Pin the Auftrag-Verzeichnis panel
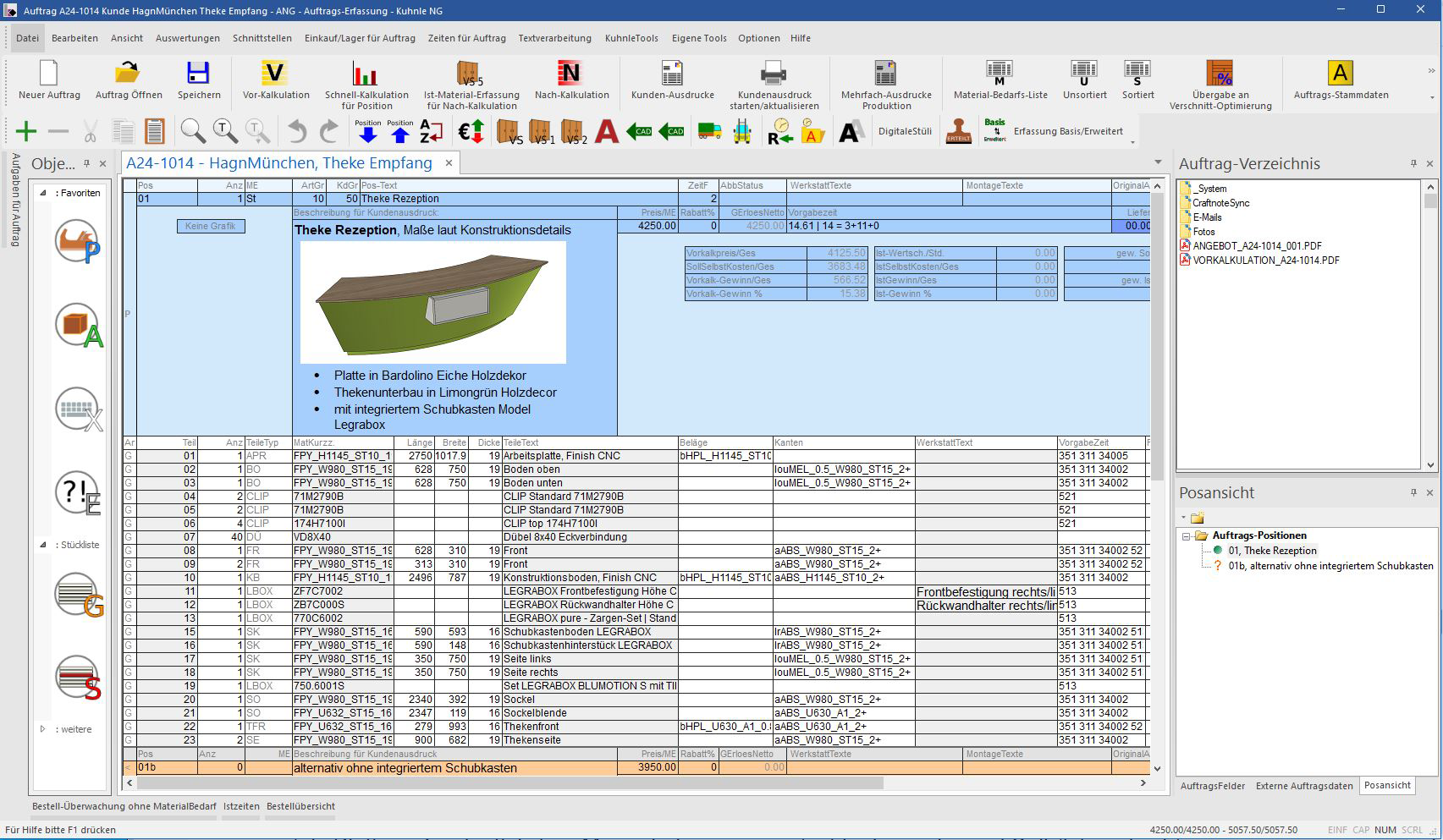Image resolution: width=1443 pixels, height=840 pixels. click(1413, 163)
